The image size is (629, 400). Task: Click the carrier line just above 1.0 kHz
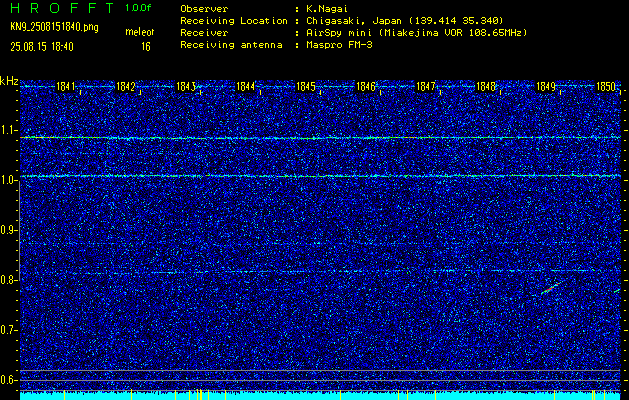point(320,176)
